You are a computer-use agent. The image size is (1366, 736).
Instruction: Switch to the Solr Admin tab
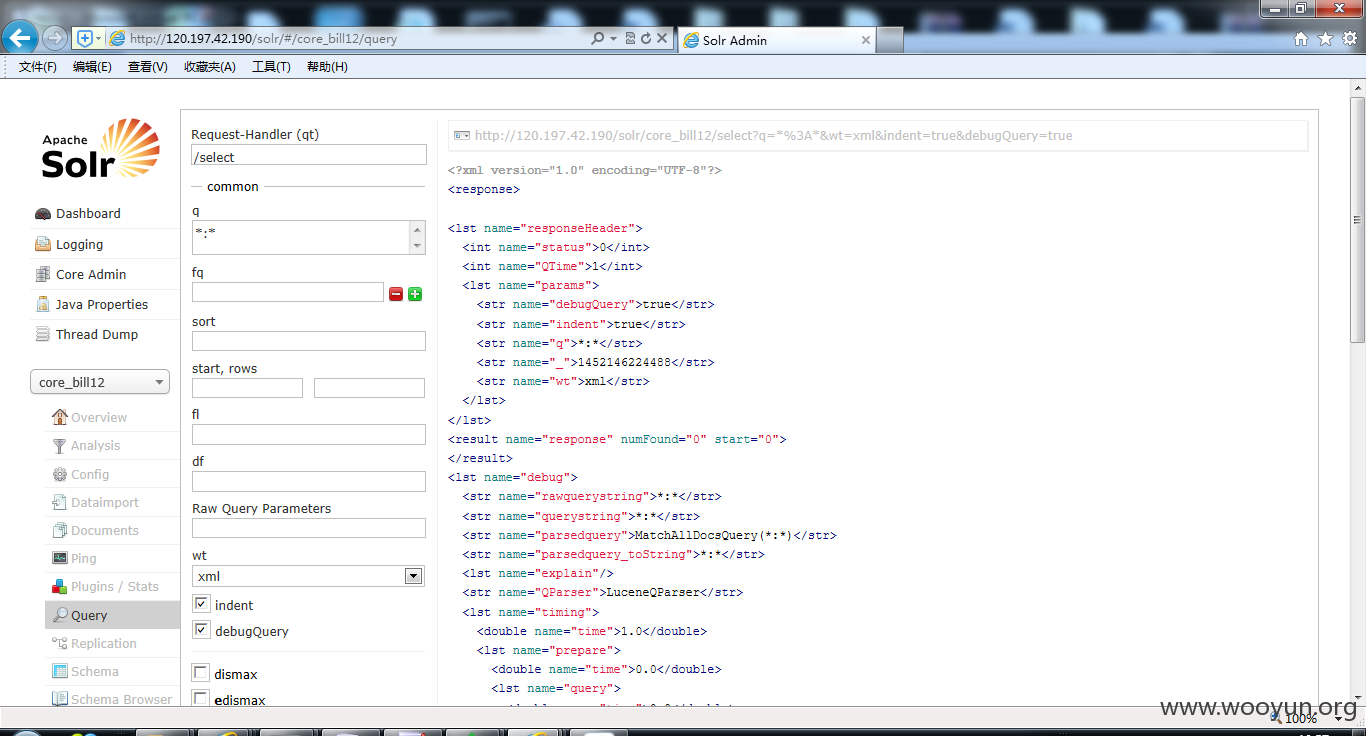pos(775,40)
